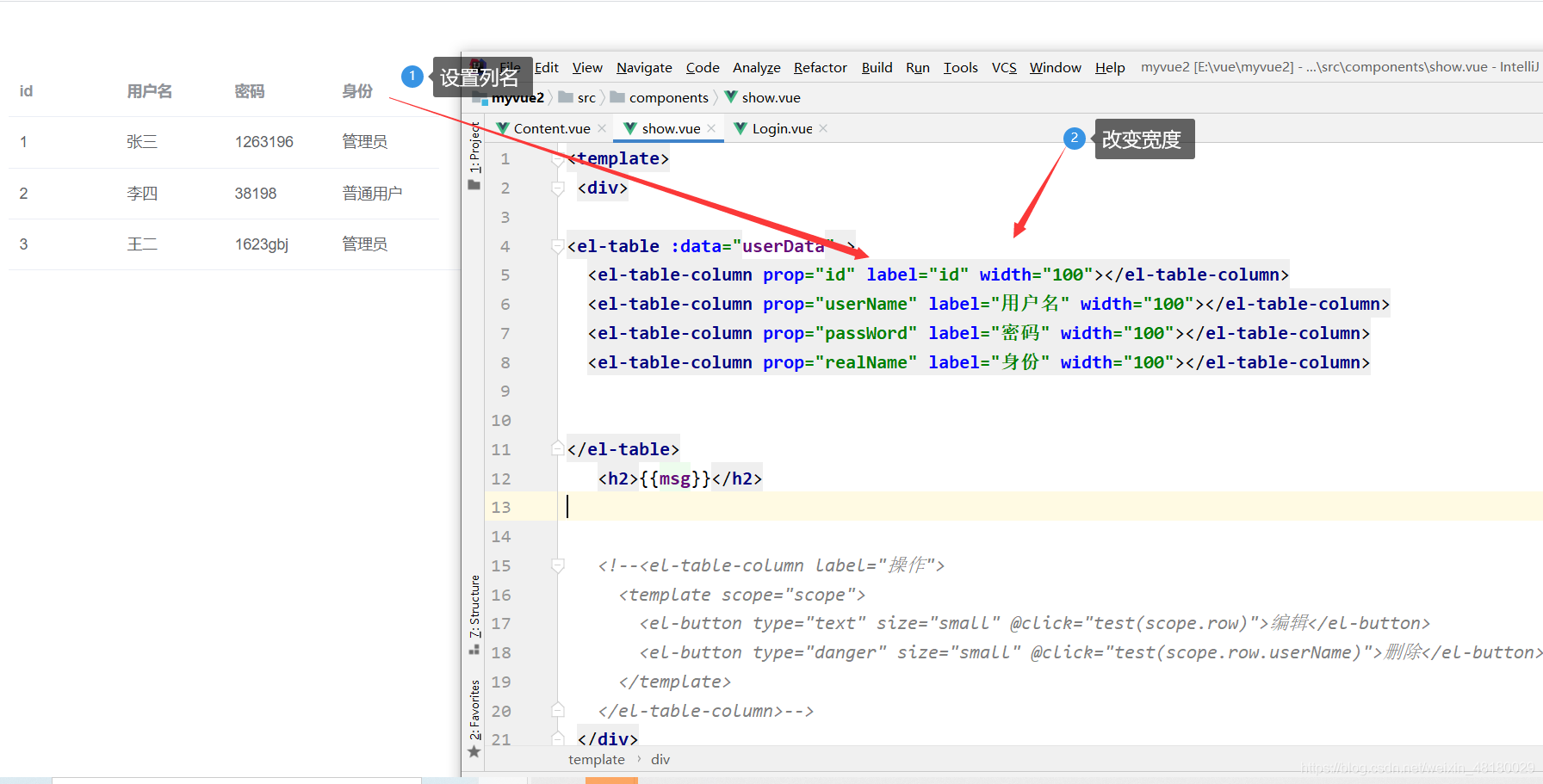Select the table cell 王二

pos(142,244)
